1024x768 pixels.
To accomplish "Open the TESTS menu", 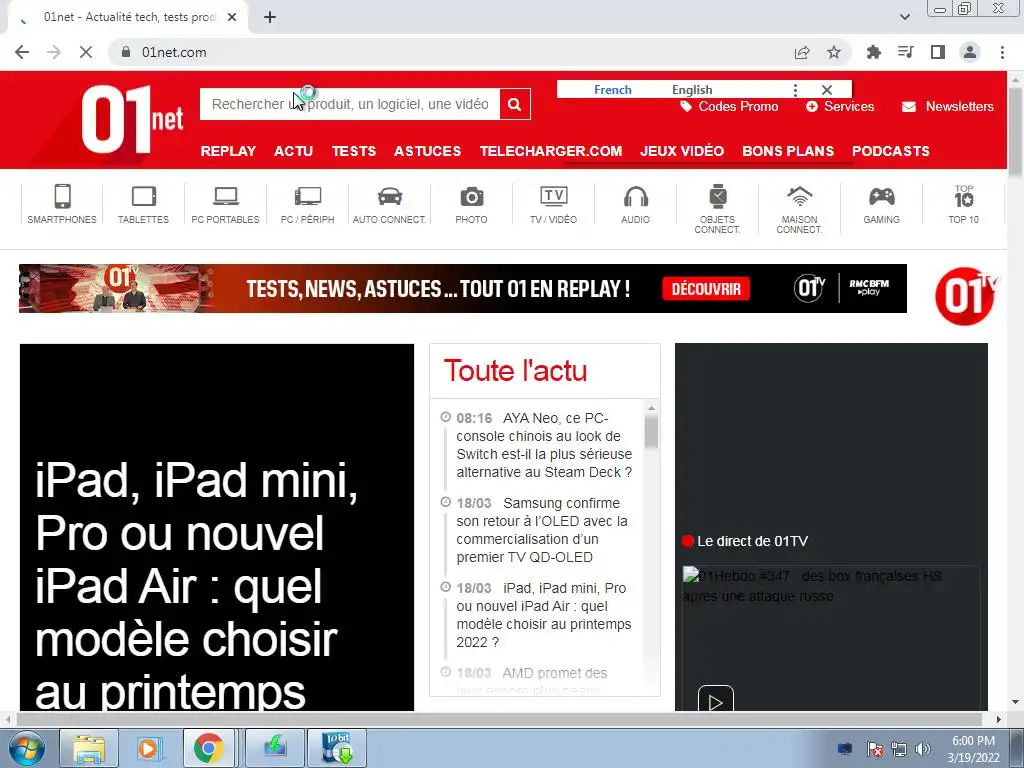I will (x=354, y=151).
